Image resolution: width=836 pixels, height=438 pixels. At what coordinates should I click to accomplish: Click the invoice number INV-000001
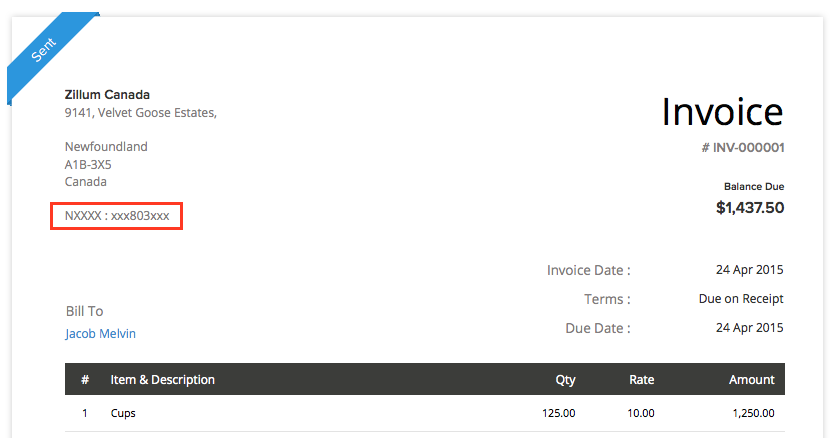click(743, 148)
